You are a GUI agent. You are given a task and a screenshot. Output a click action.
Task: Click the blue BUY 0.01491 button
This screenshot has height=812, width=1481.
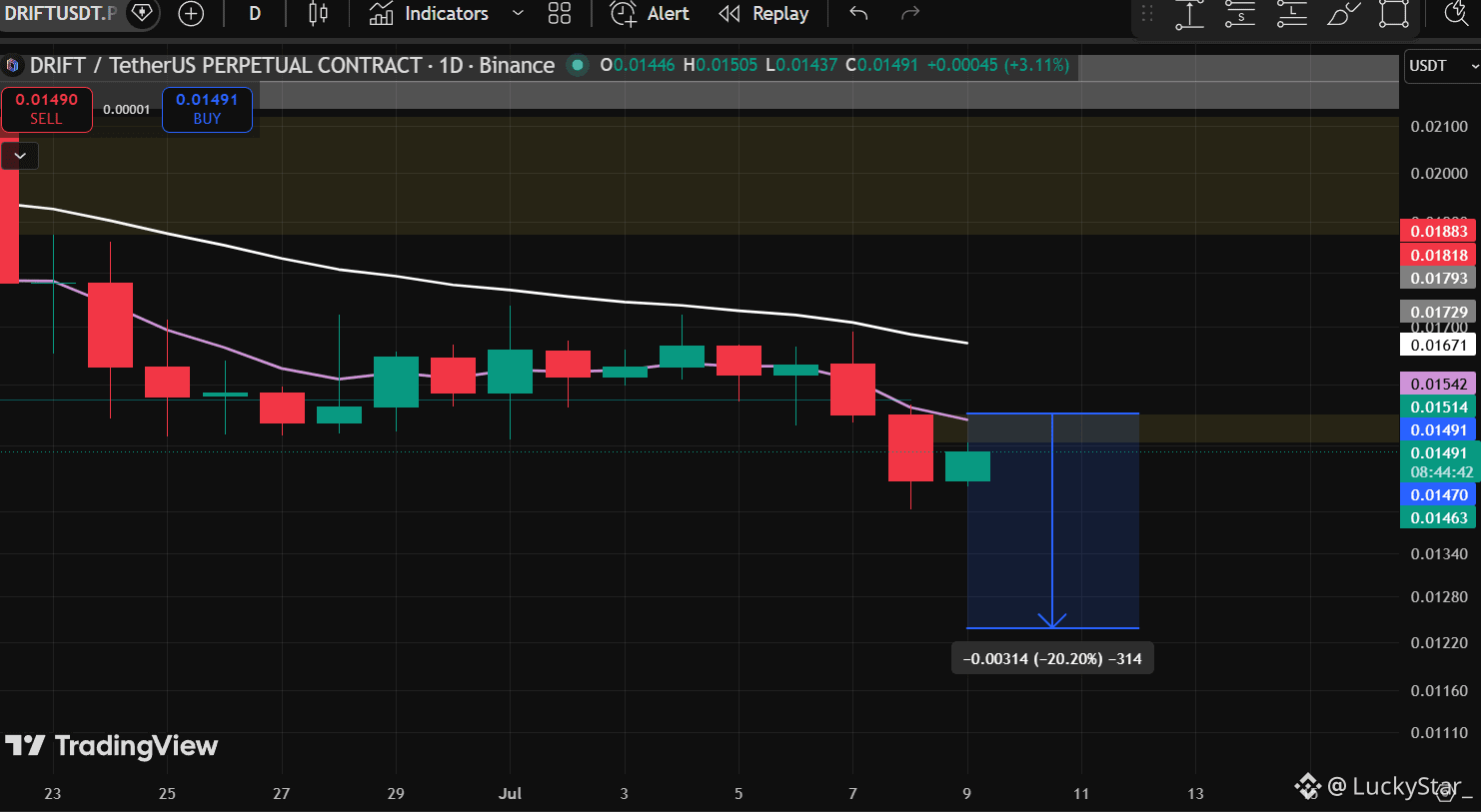pyautogui.click(x=207, y=109)
